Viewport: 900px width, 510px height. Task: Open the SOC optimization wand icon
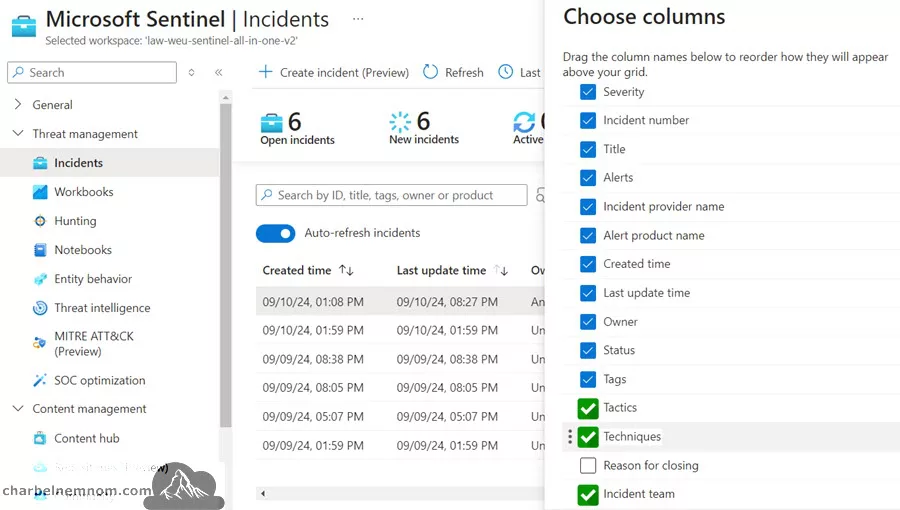[40, 380]
